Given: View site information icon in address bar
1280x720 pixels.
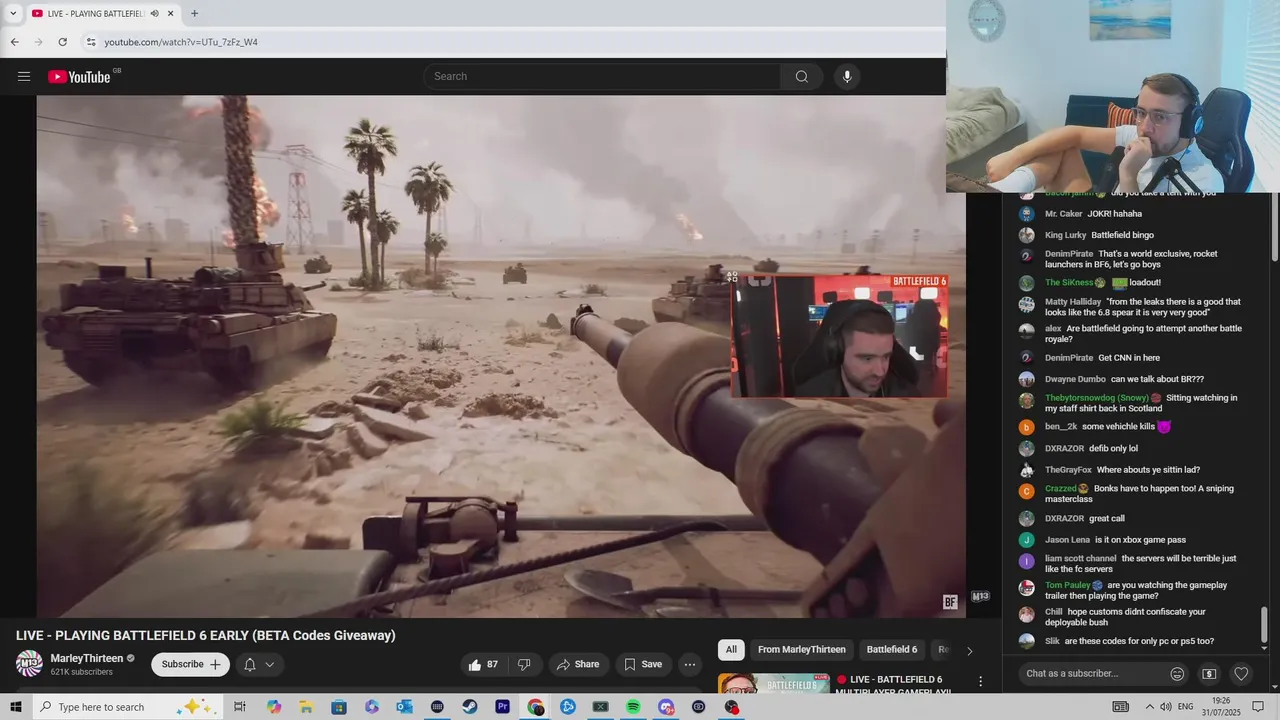Looking at the screenshot, I should coord(90,42).
